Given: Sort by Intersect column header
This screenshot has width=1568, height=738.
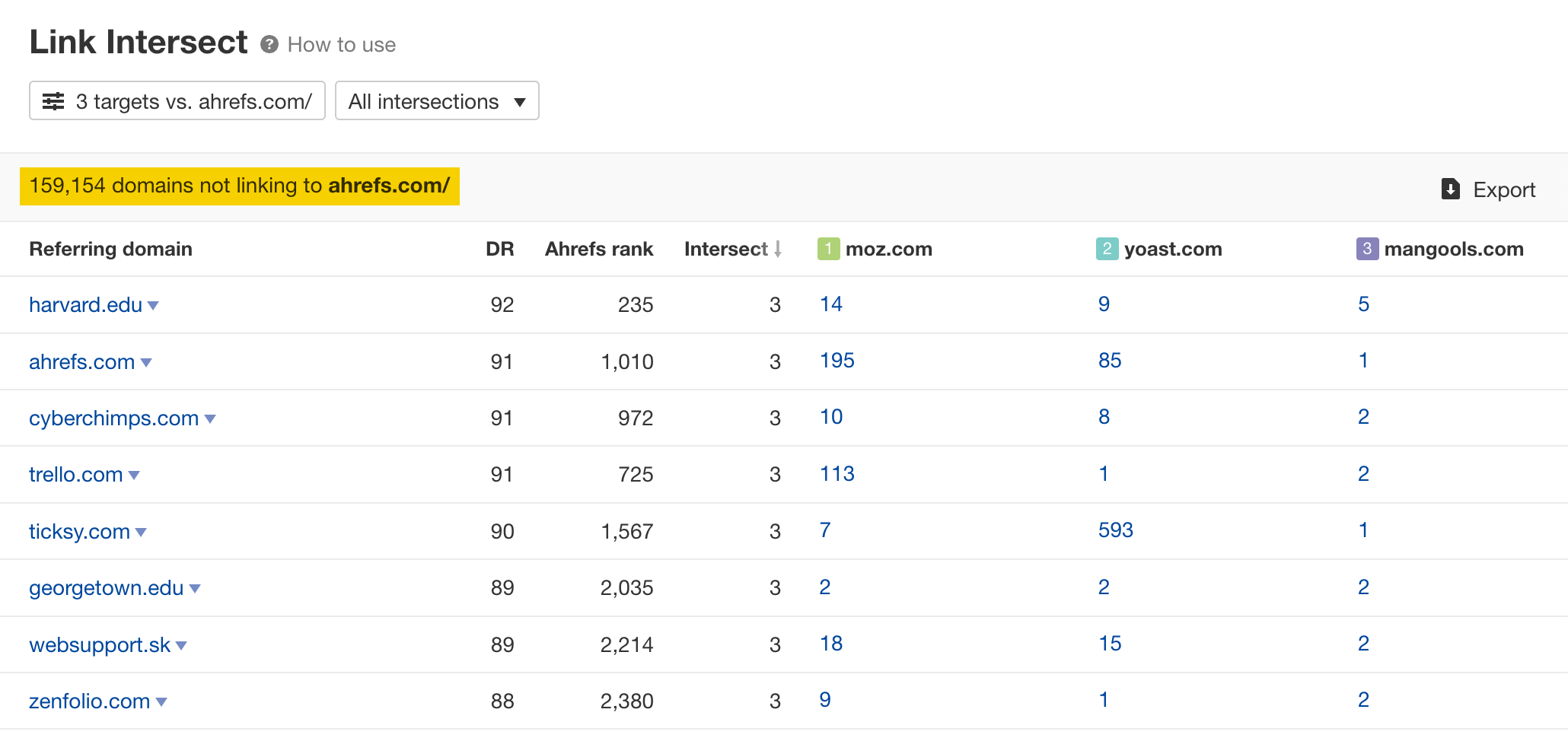Looking at the screenshot, I should (732, 249).
